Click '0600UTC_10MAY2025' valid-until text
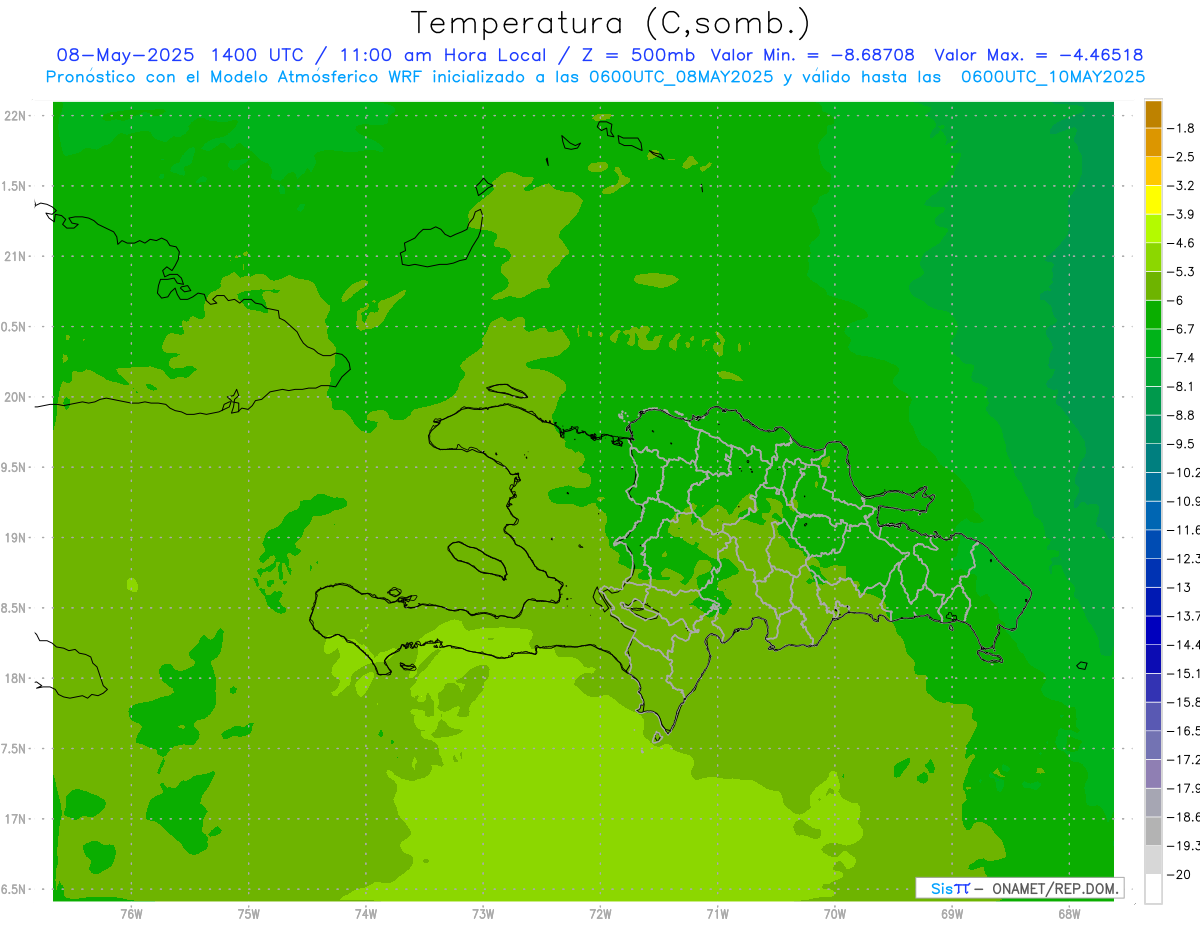 pyautogui.click(x=1053, y=77)
